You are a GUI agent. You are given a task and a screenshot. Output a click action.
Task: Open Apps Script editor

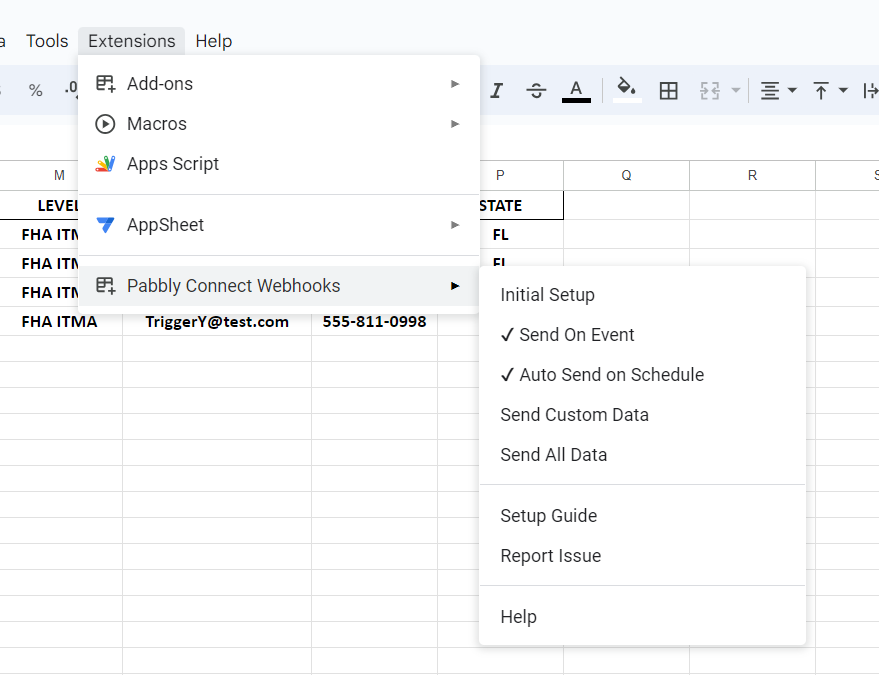coord(279,164)
